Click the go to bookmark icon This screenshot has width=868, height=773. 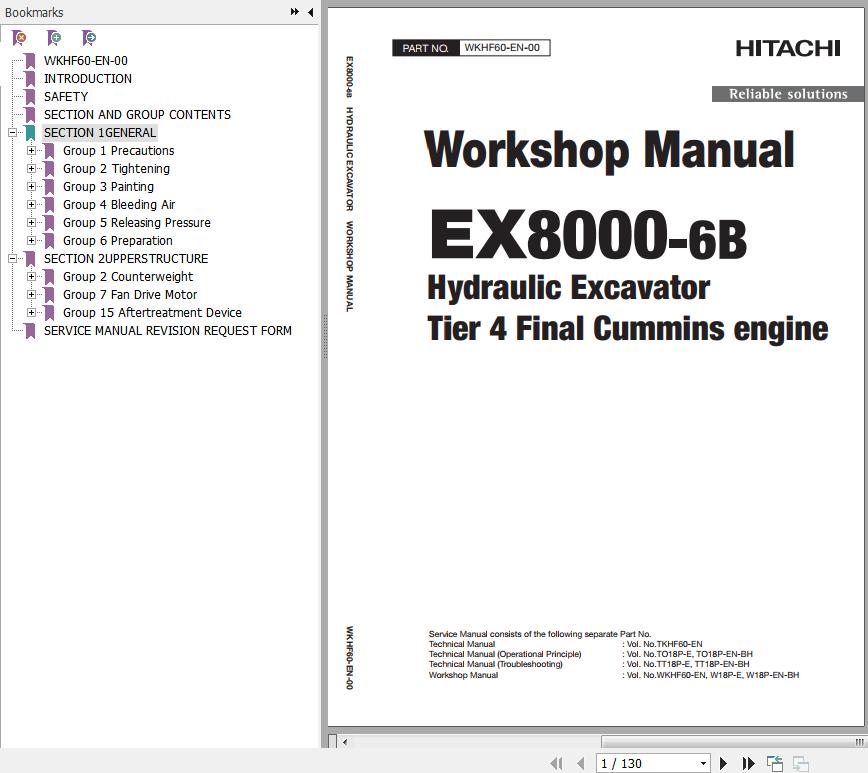click(89, 38)
